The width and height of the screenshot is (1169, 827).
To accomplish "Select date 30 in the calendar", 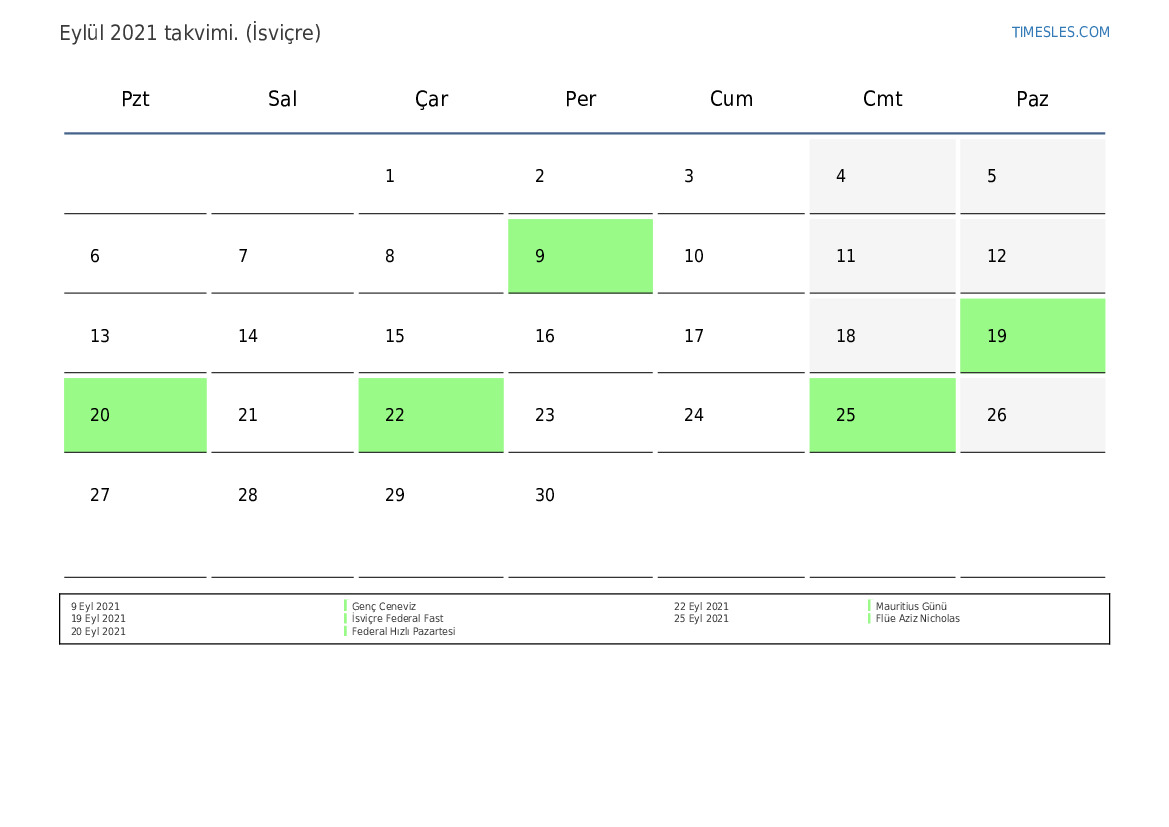I will coord(545,495).
